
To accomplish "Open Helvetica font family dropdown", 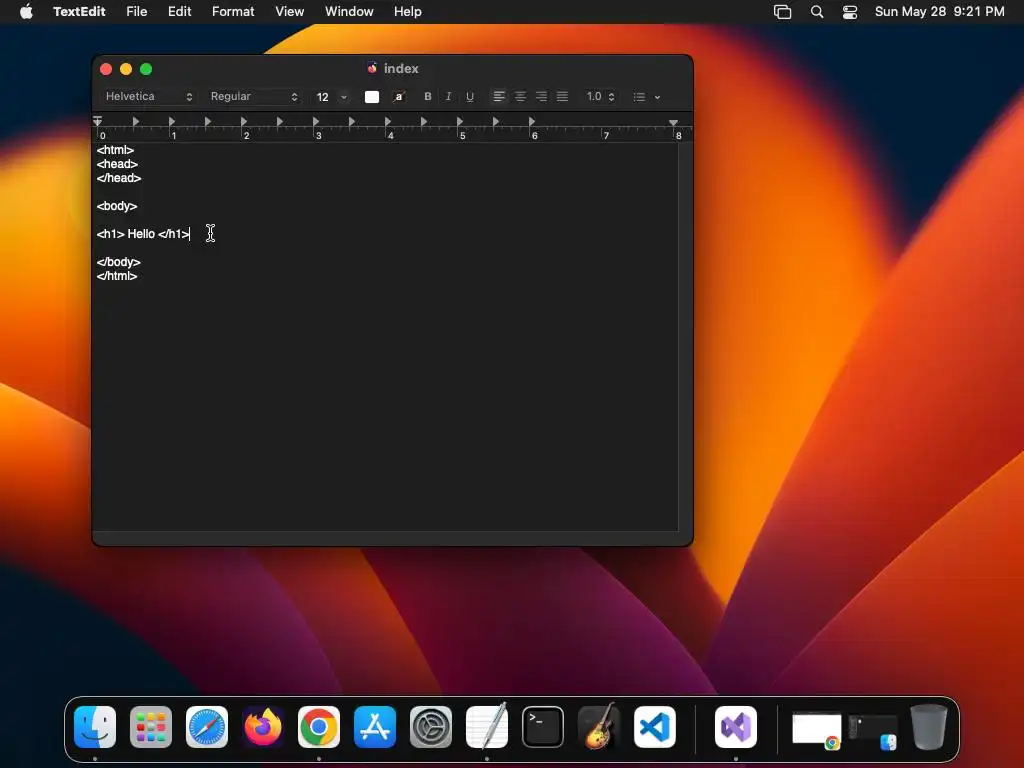I will 149,97.
